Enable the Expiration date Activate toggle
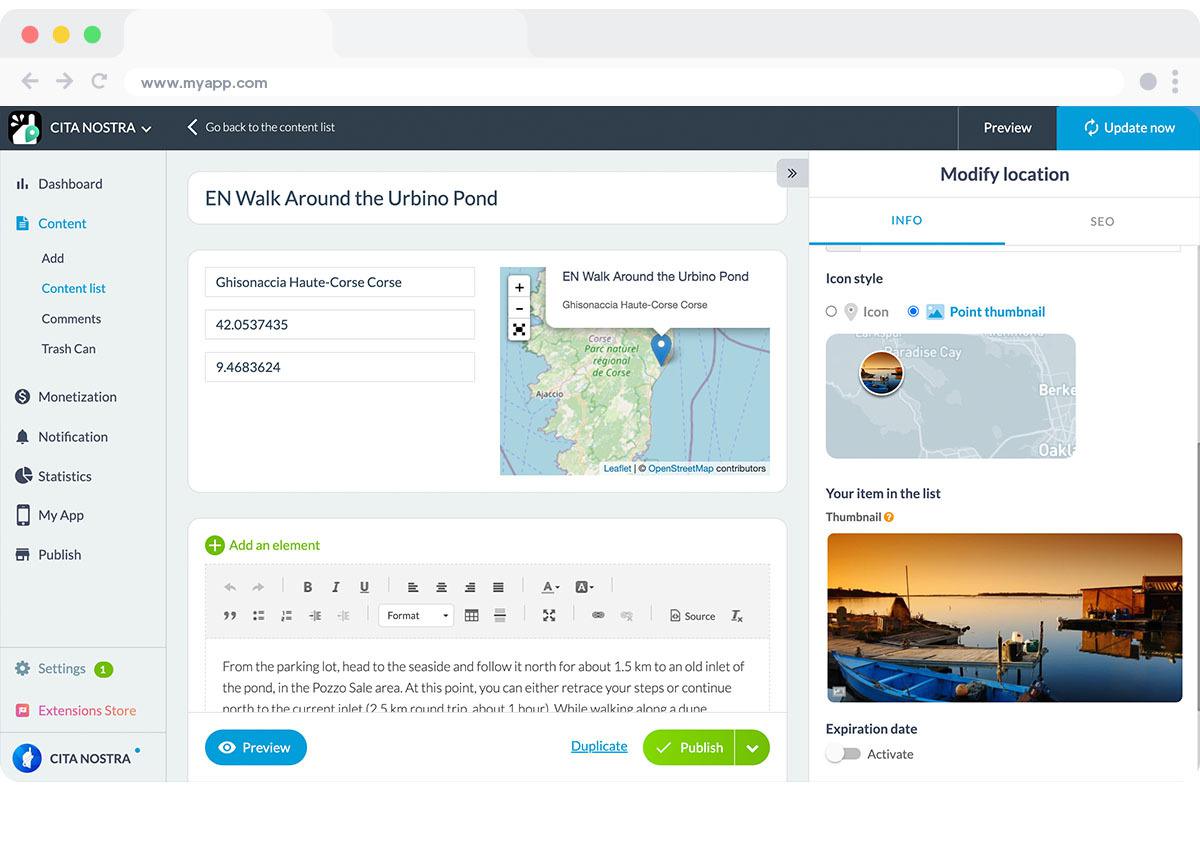 [x=843, y=754]
